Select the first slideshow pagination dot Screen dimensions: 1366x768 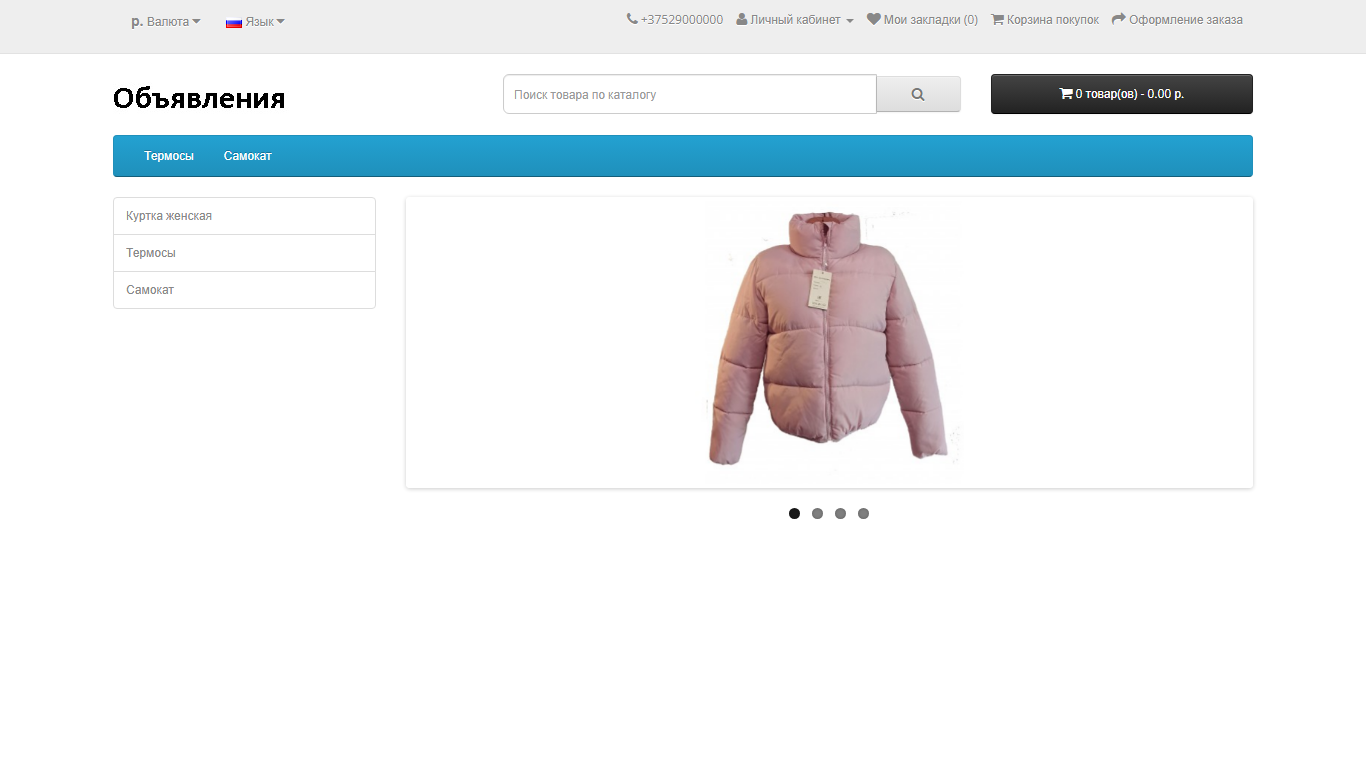(794, 514)
